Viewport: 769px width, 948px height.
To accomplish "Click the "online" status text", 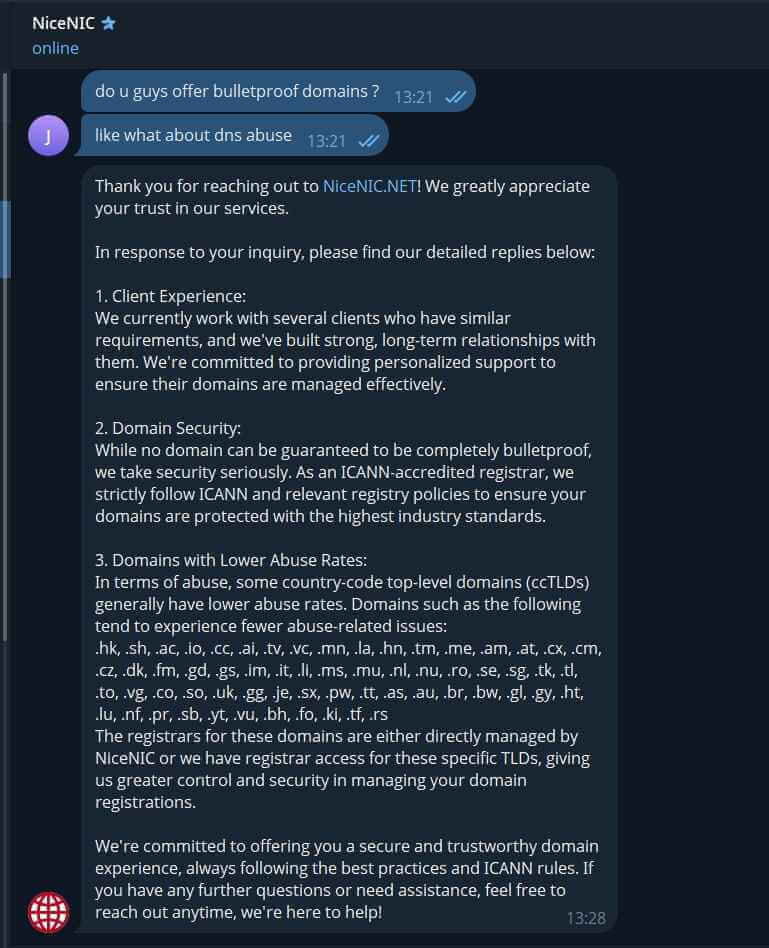I will [x=55, y=48].
